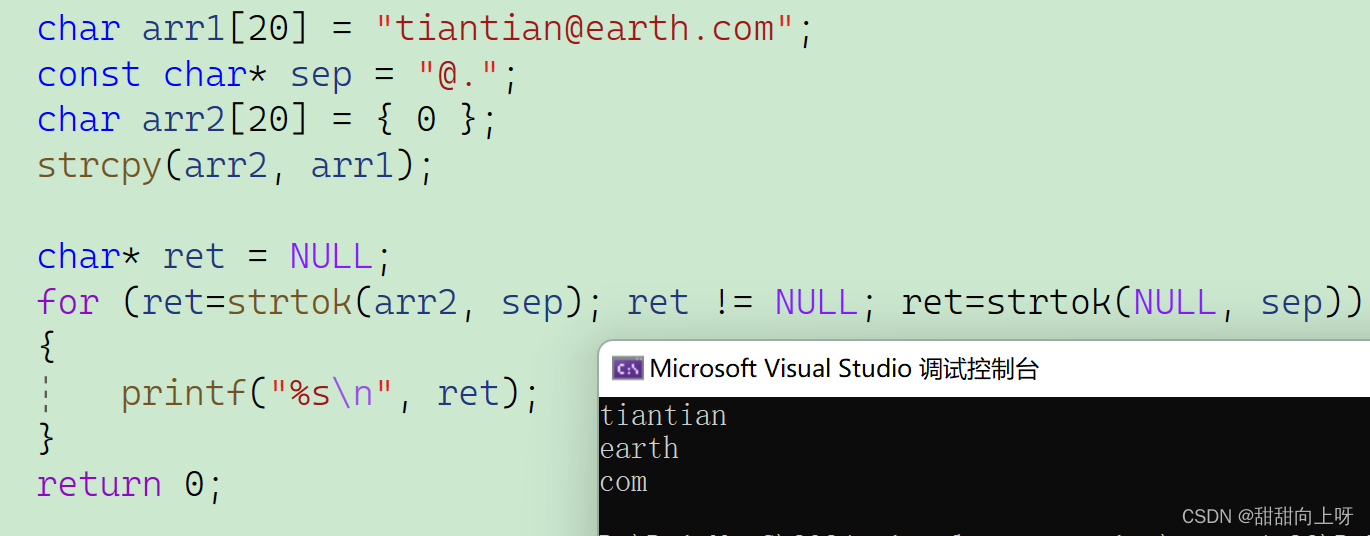The width and height of the screenshot is (1370, 536).
Task: Click the "com" output line in the console
Action: coord(624,482)
